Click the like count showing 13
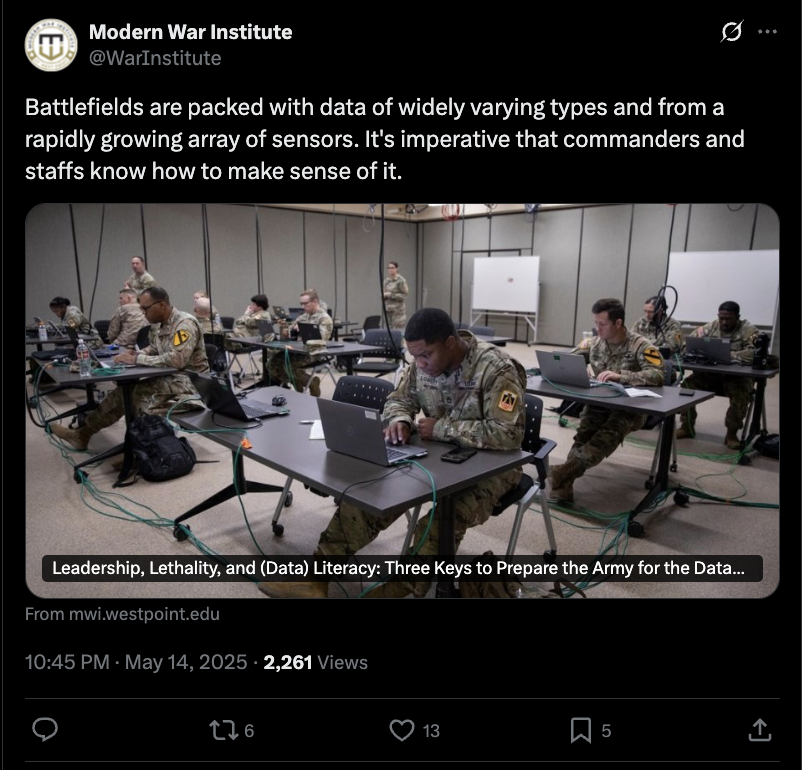Viewport: 802px width, 770px height. point(431,731)
